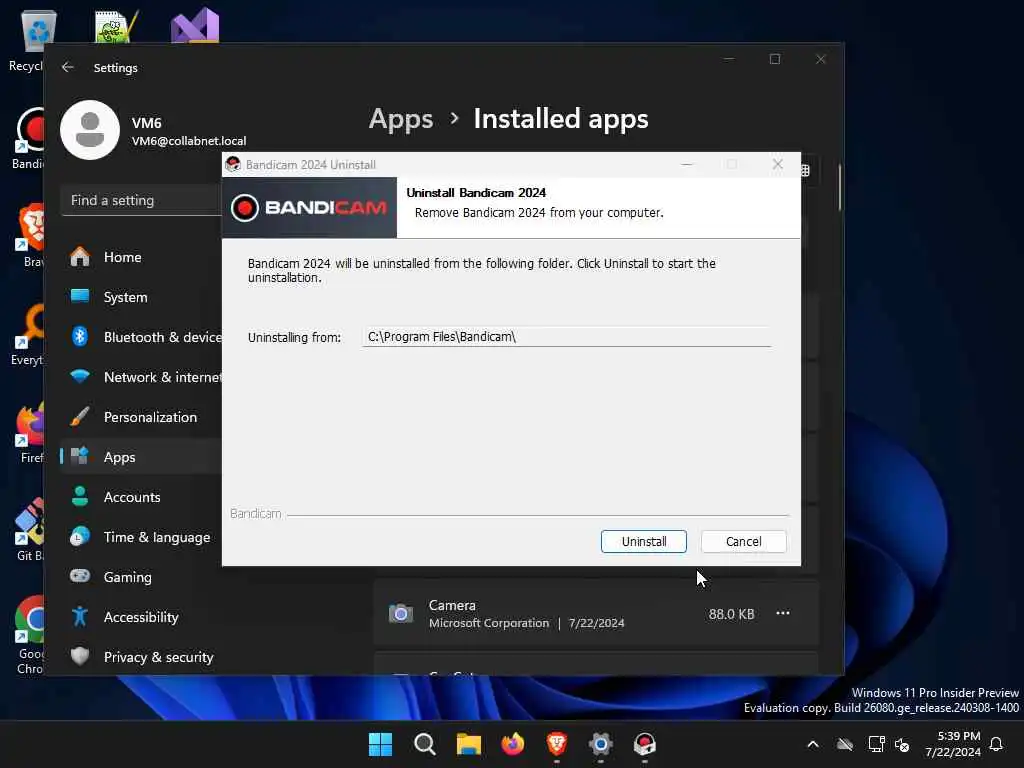Go back in Settings window
Image resolution: width=1024 pixels, height=768 pixels.
(67, 67)
